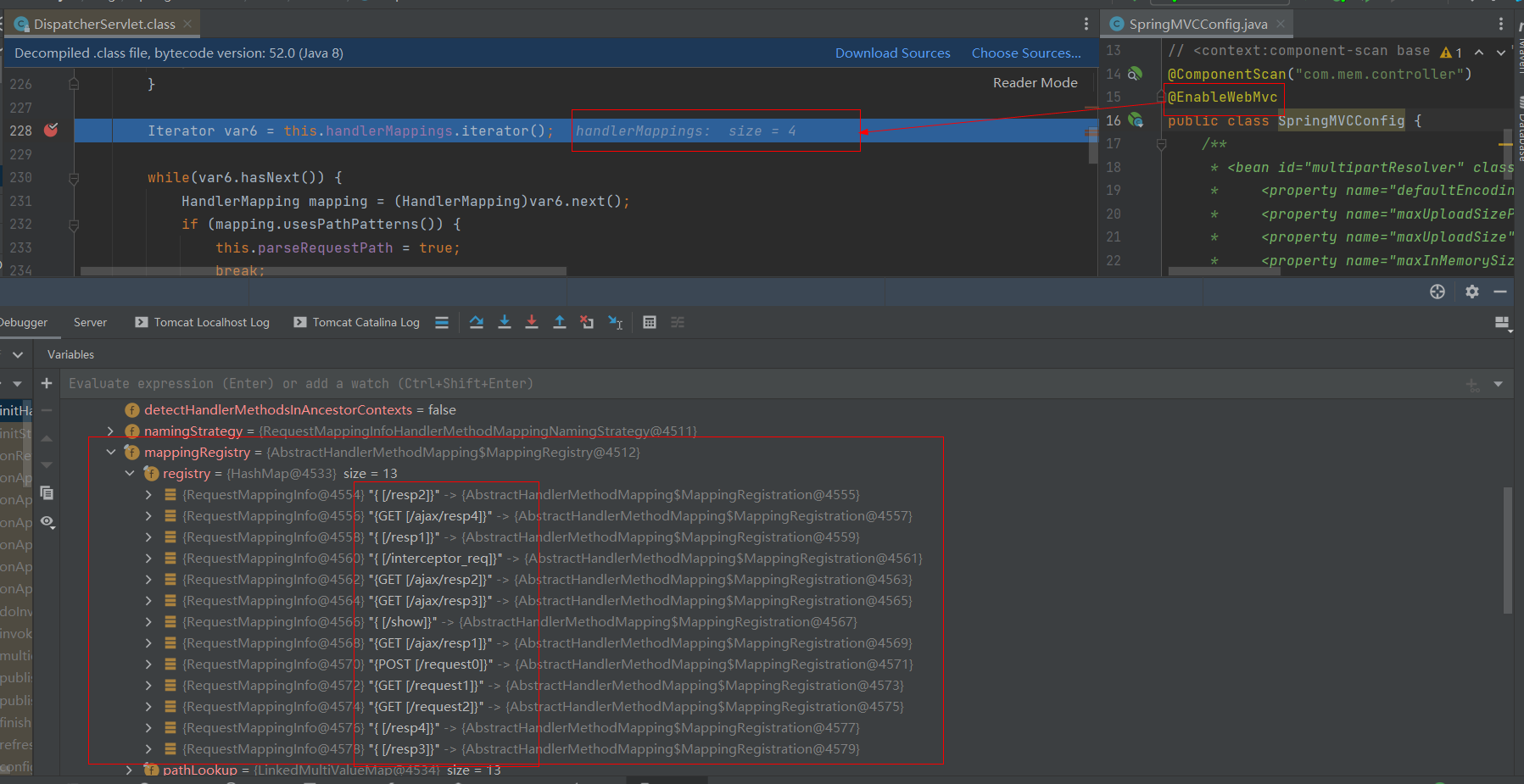Click the Spring class gutter icon on line 16
The image size is (1524, 784).
1136,120
